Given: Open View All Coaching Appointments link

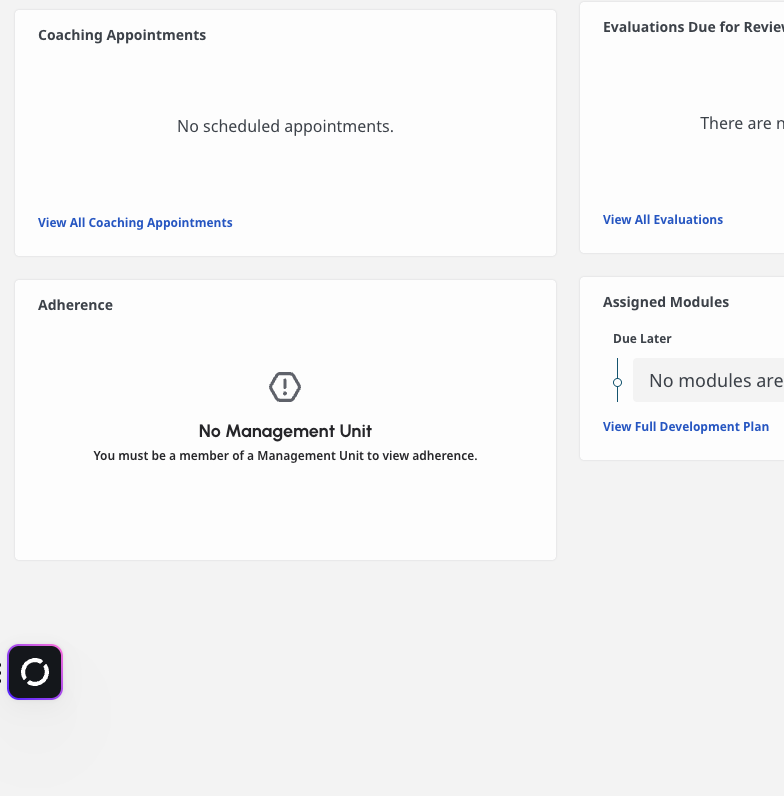Looking at the screenshot, I should click(x=135, y=222).
